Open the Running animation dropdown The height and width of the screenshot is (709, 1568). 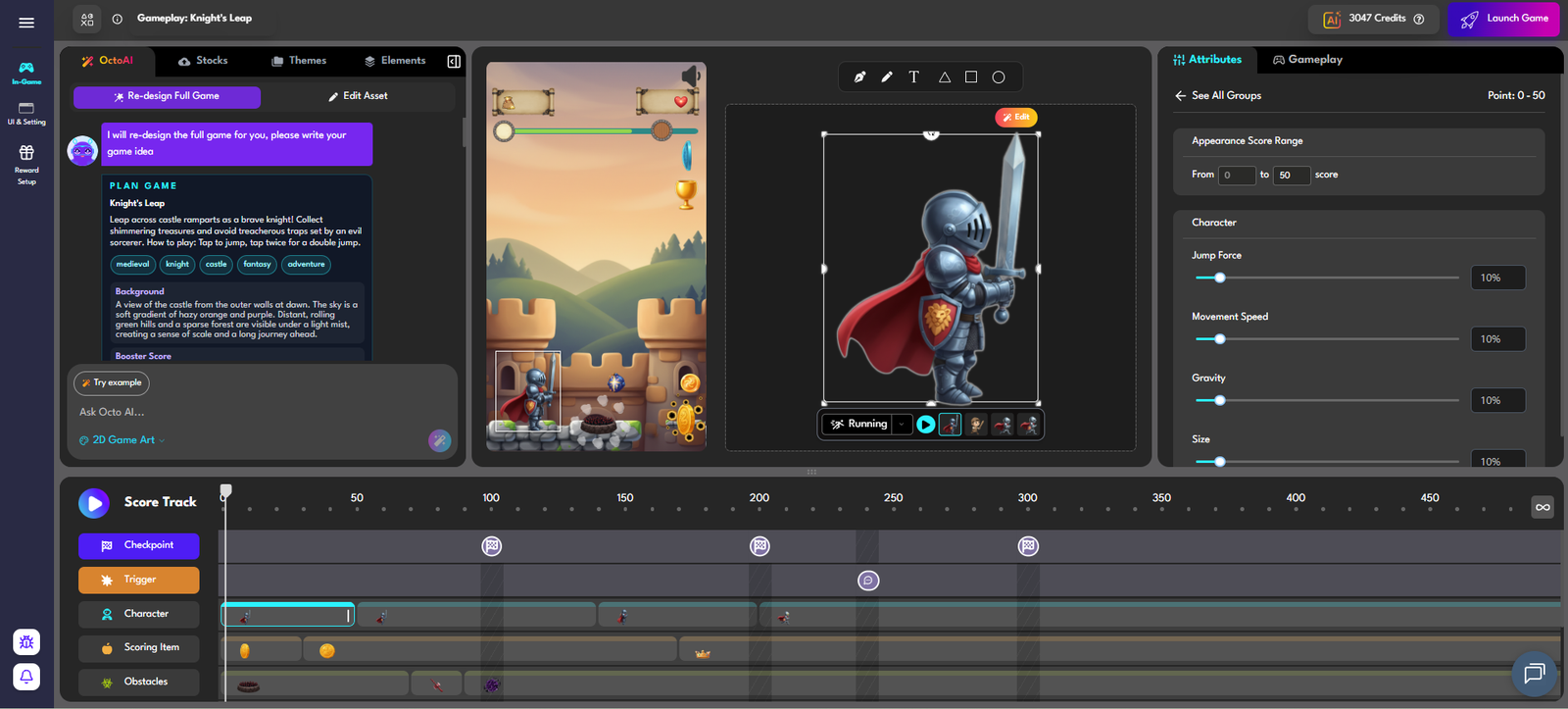click(901, 425)
